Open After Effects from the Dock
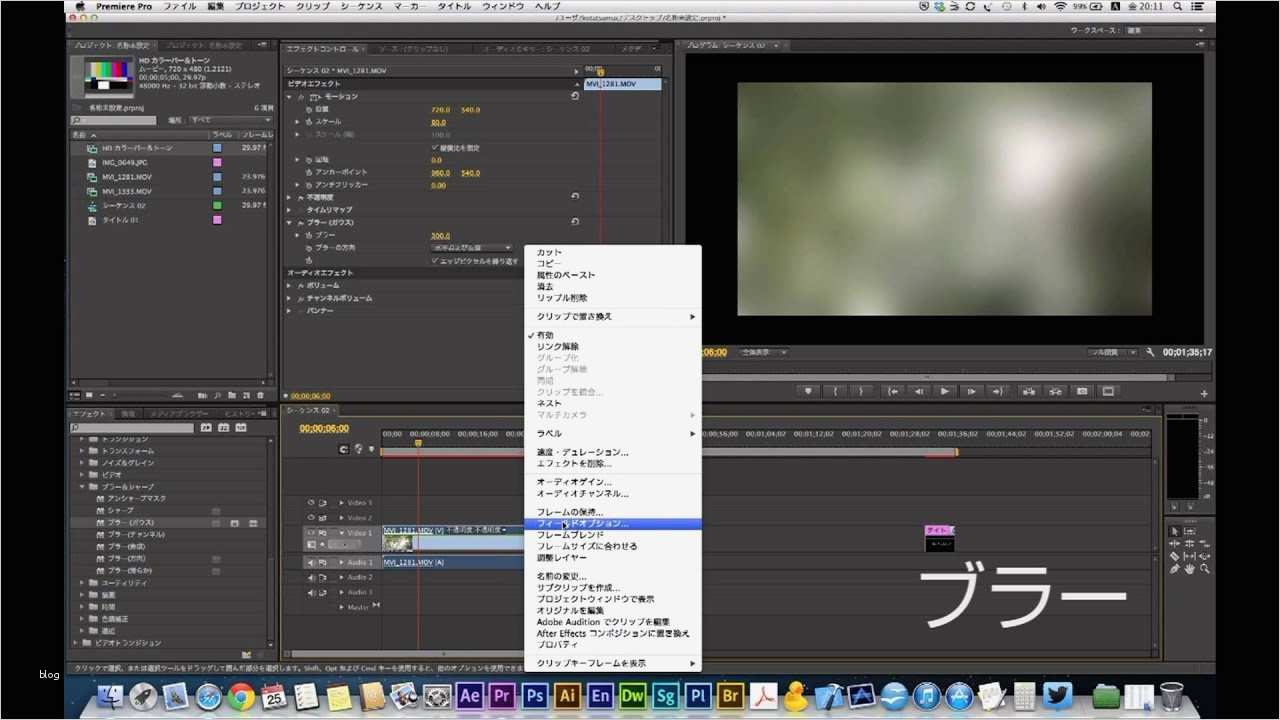The image size is (1280, 720). click(469, 695)
